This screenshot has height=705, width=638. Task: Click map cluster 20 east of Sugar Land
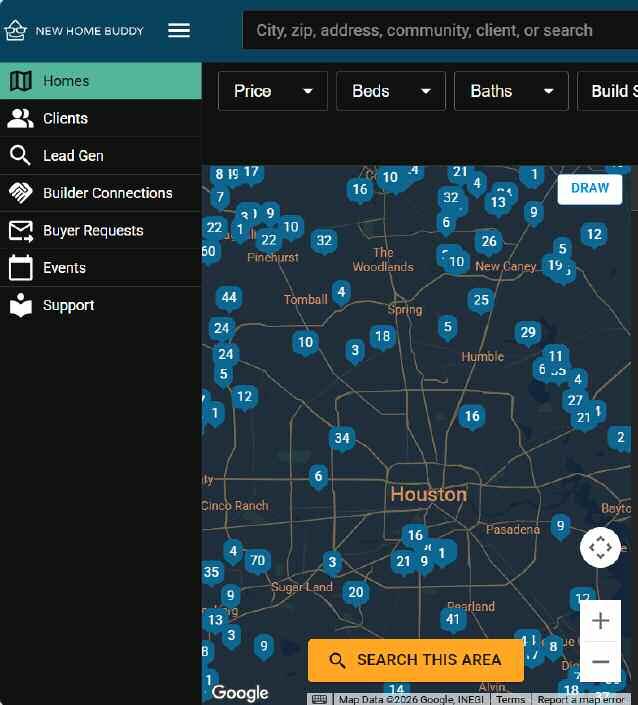click(356, 593)
